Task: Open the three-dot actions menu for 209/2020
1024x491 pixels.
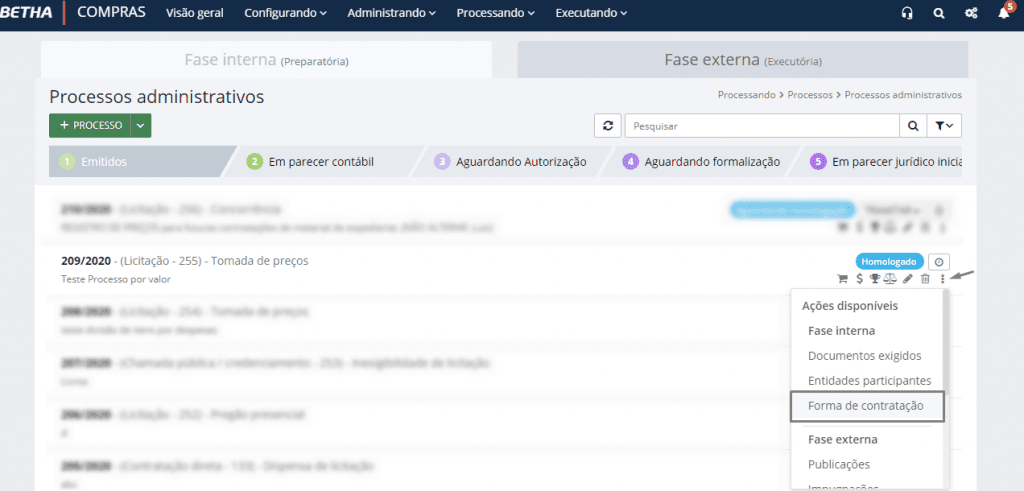Action: [942, 279]
